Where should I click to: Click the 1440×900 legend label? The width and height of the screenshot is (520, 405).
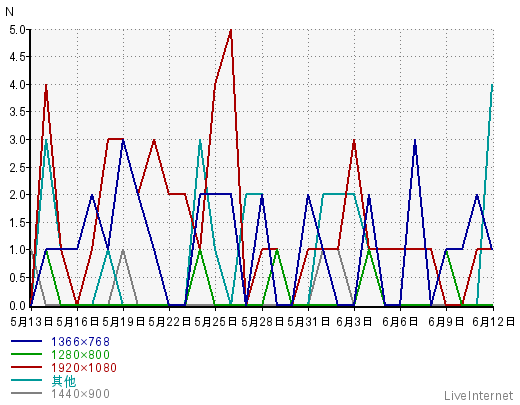80,394
